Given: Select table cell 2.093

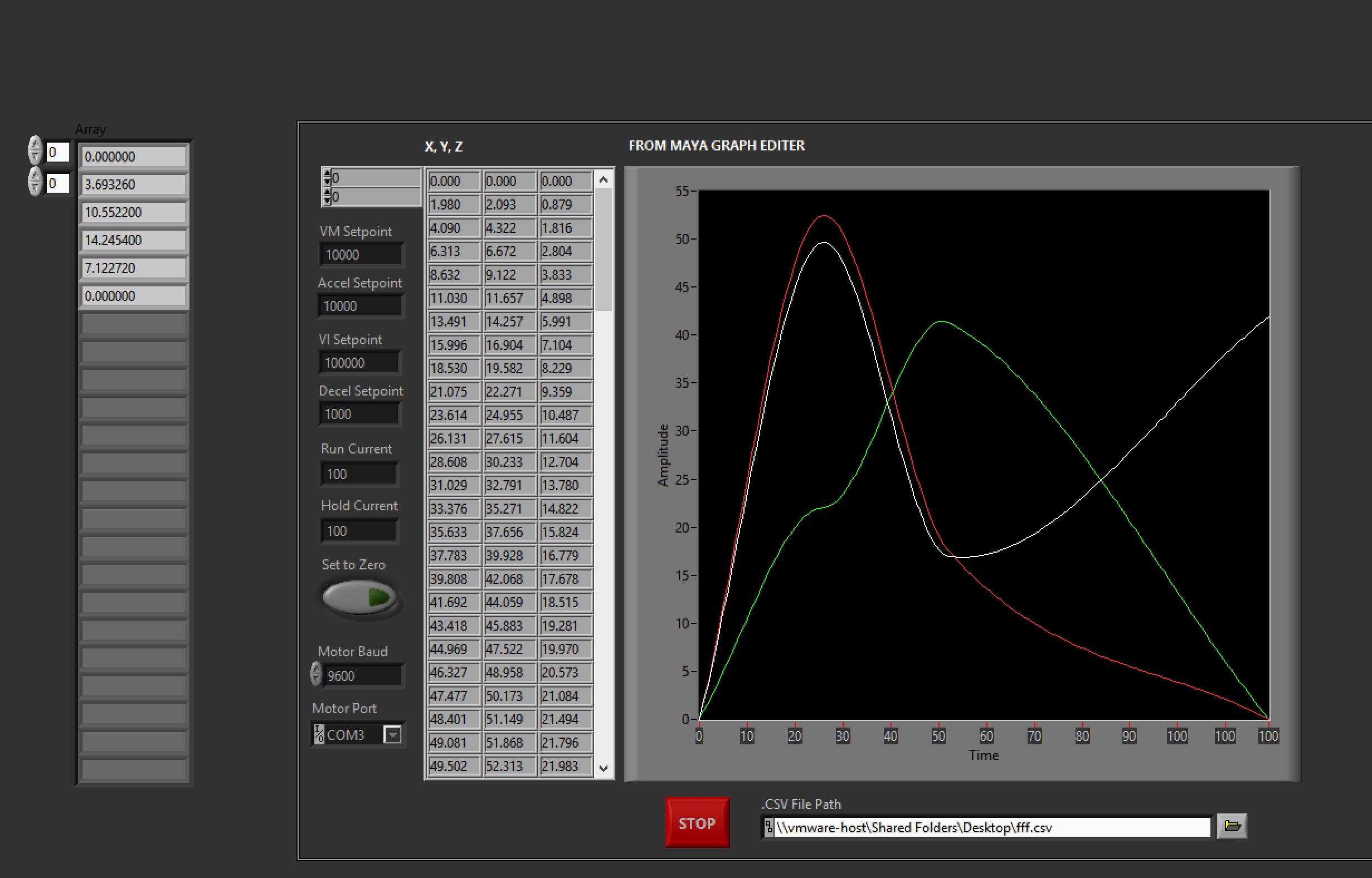Looking at the screenshot, I should pos(510,204).
